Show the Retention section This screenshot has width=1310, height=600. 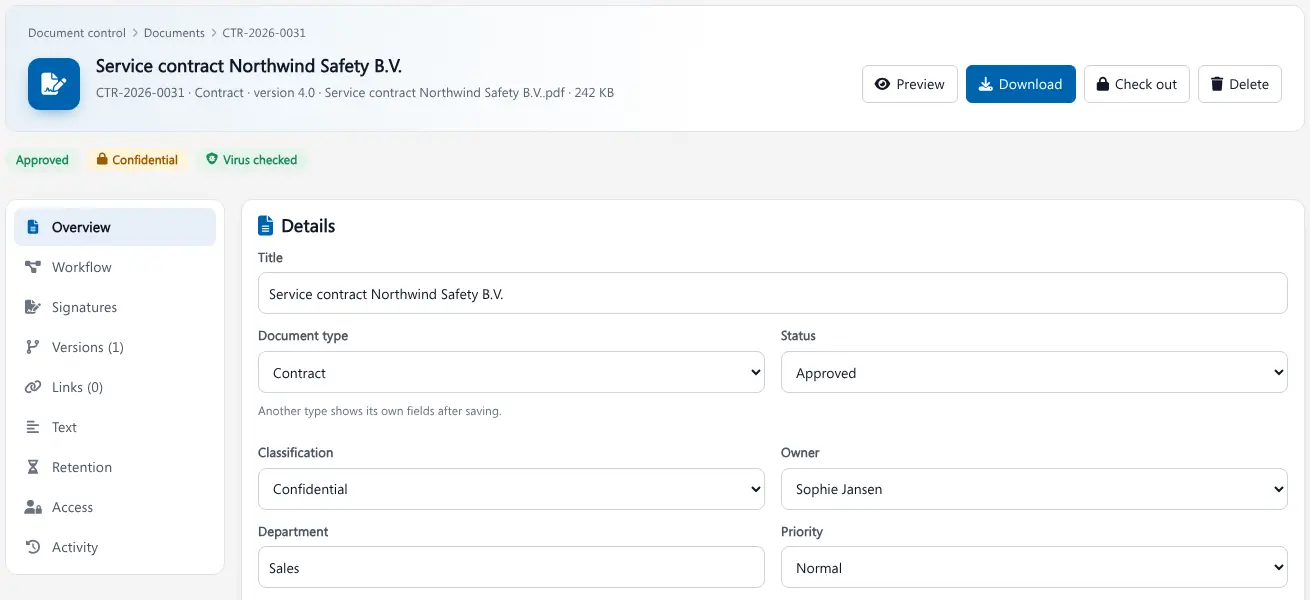115,467
